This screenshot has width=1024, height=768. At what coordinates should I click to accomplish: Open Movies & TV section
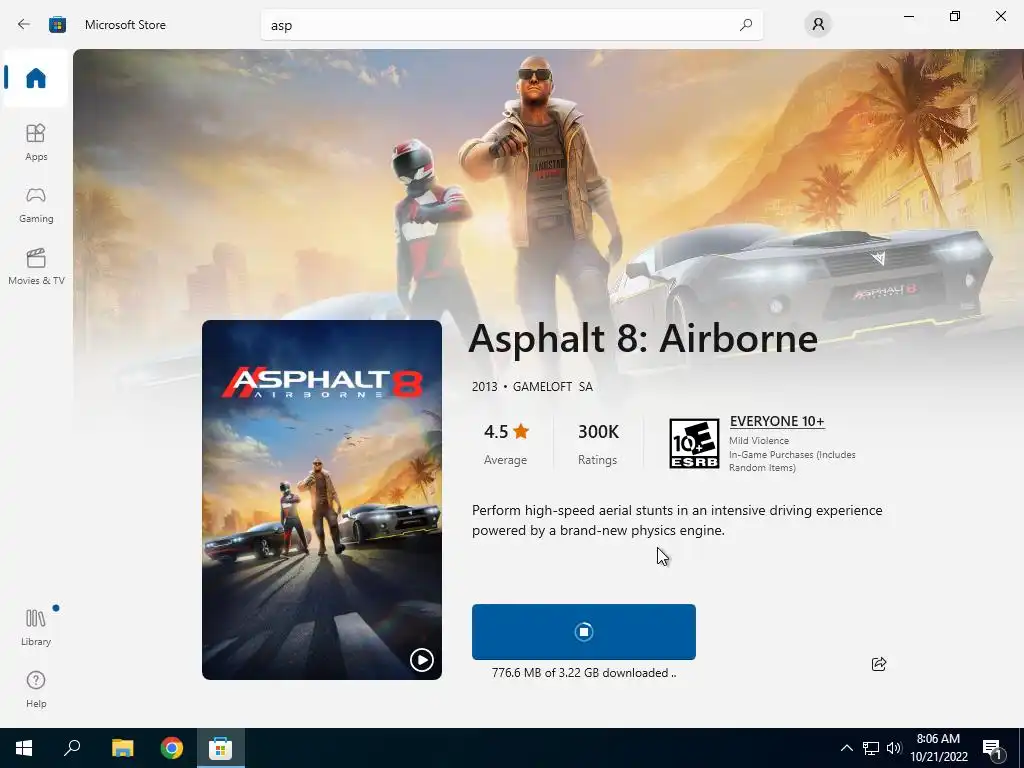click(36, 266)
